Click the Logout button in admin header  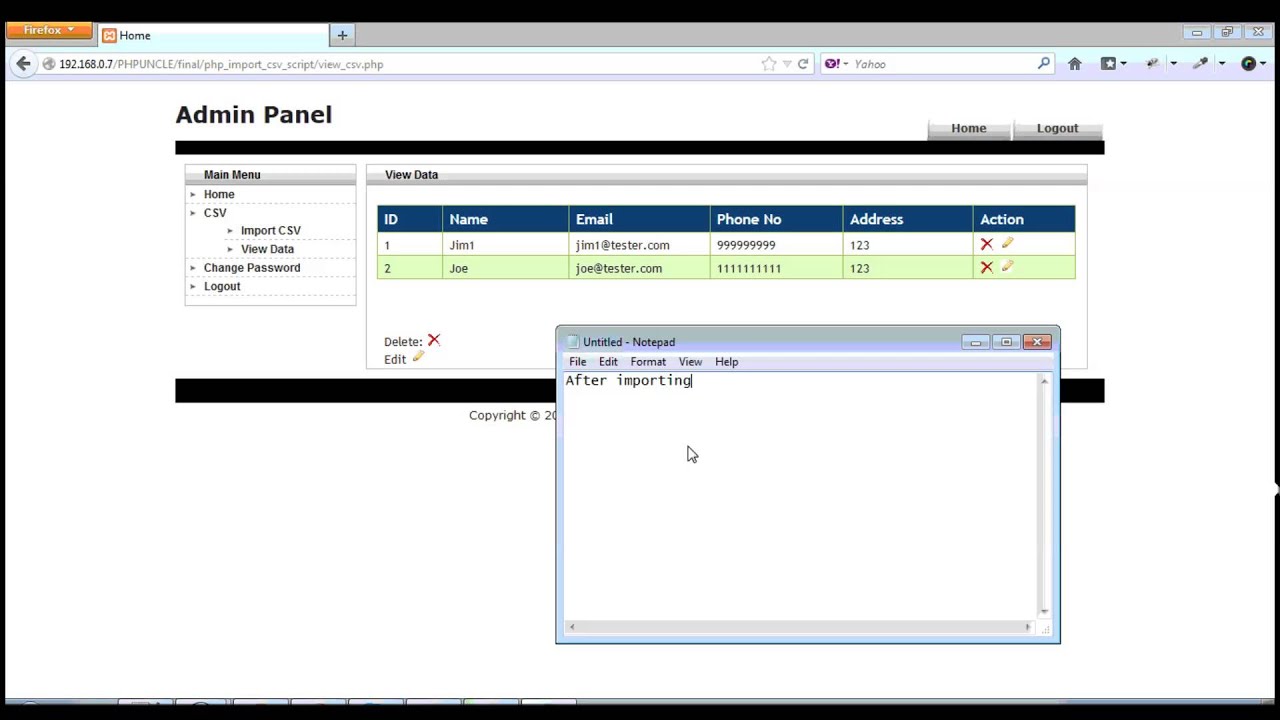(1057, 128)
